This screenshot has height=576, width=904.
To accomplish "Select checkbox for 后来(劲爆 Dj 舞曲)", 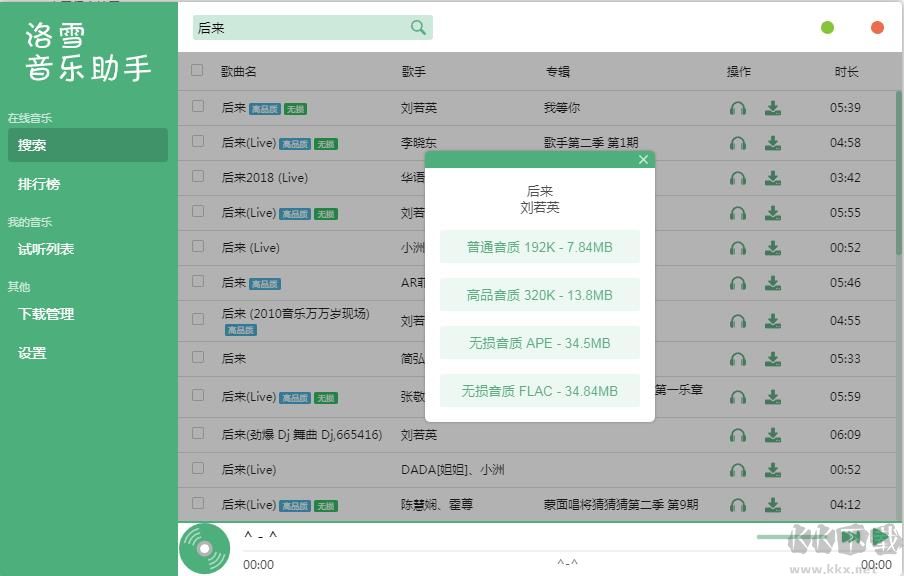I will pyautogui.click(x=198, y=434).
